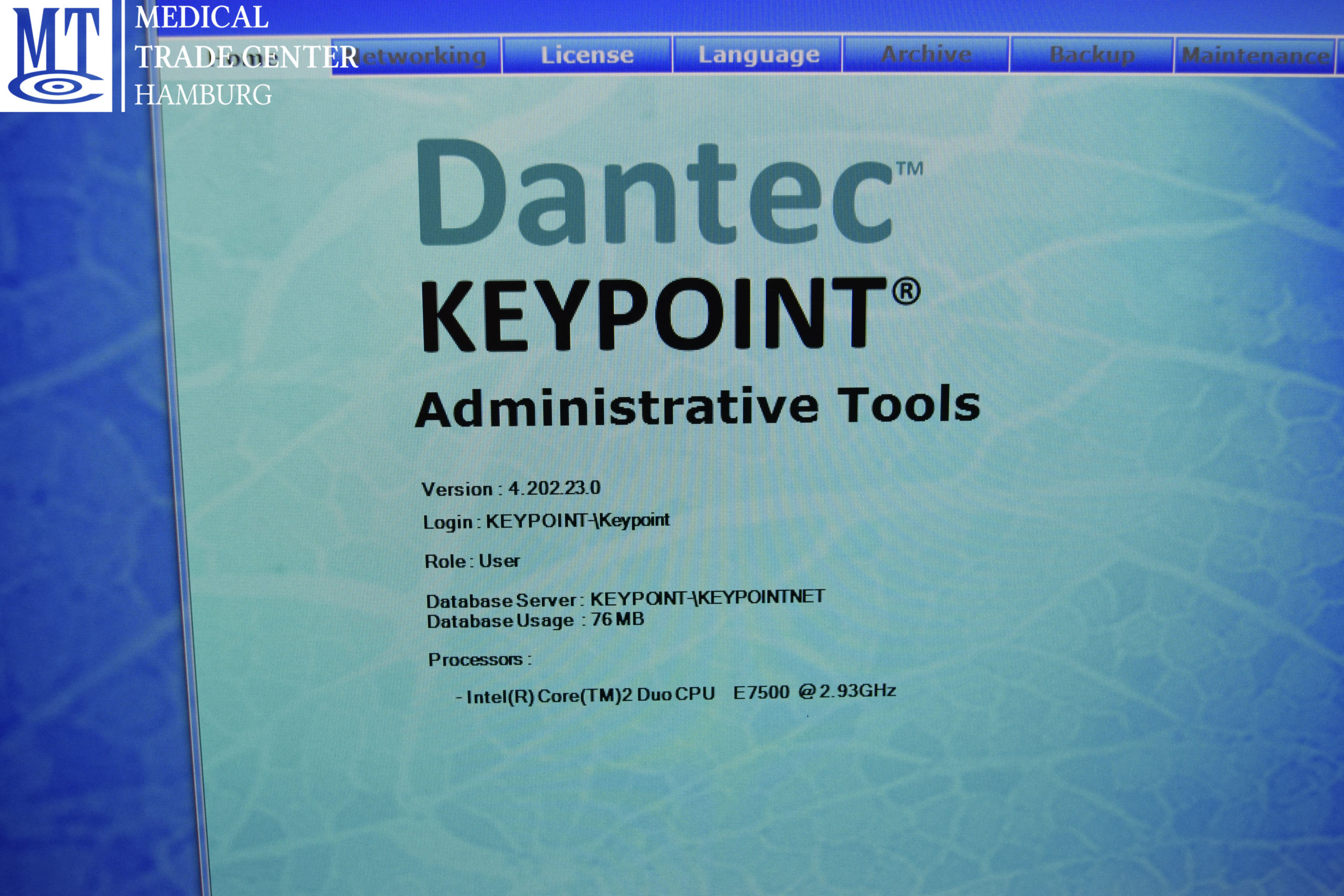Click the Role: User line
The width and height of the screenshot is (1344, 896).
coord(472,561)
